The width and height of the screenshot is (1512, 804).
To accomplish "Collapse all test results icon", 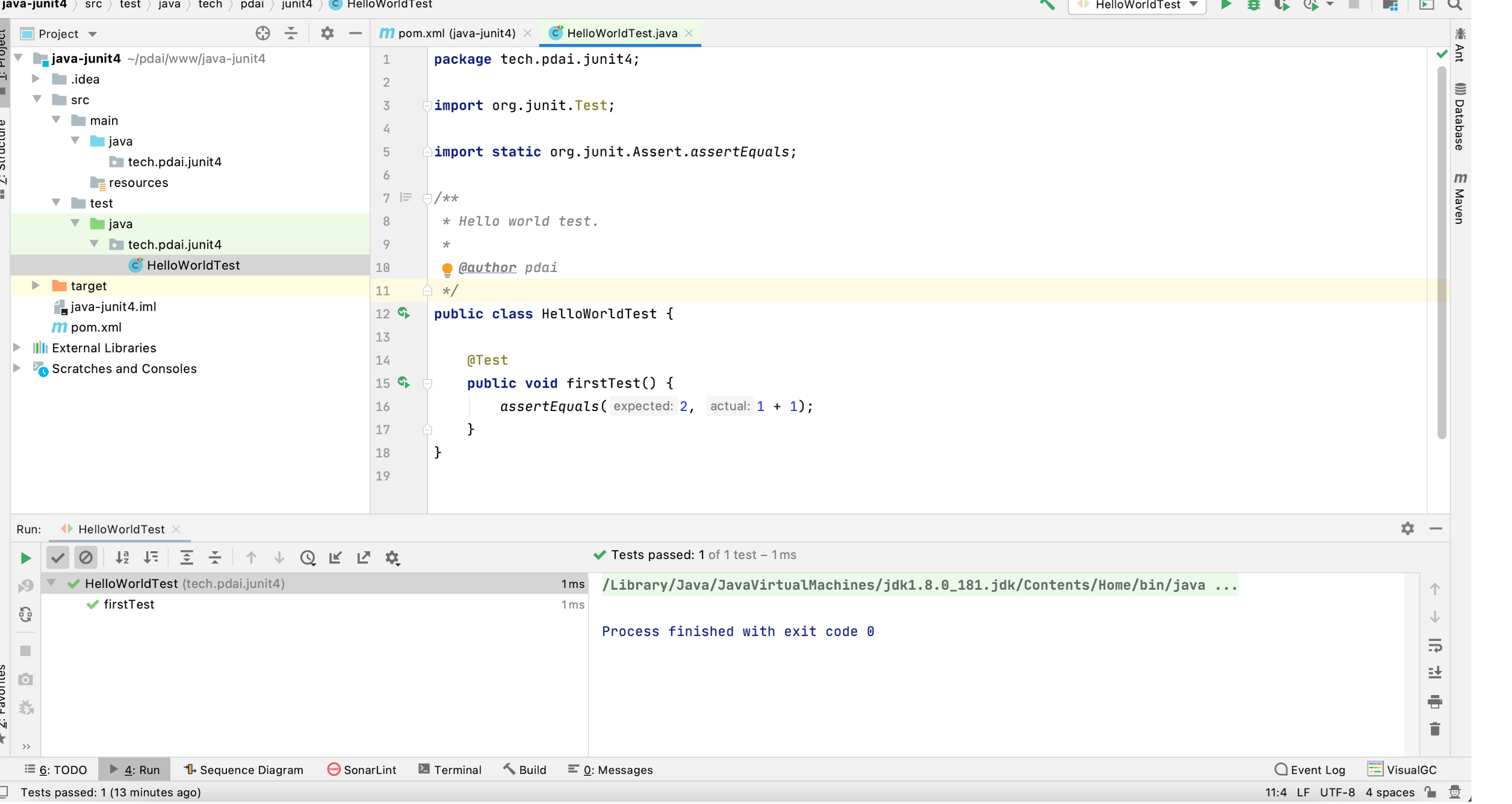I will (215, 557).
